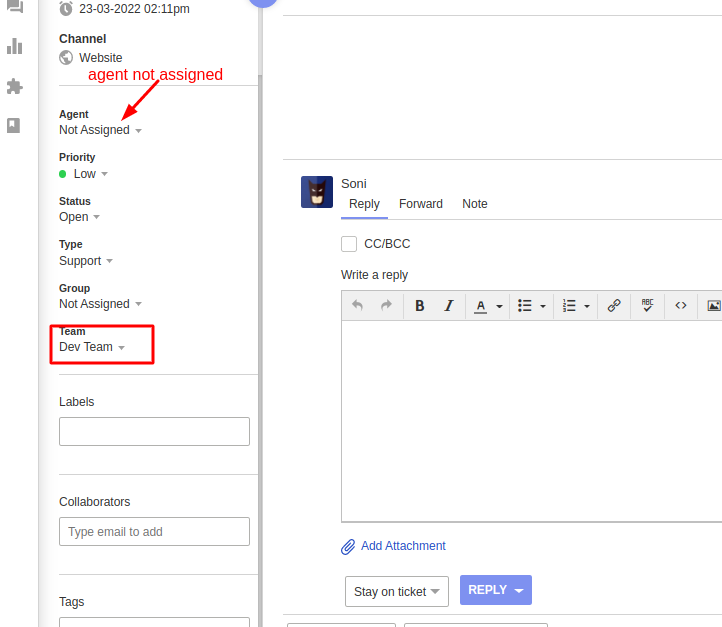Image resolution: width=722 pixels, height=627 pixels.
Task: Switch to the Note tab
Action: [475, 204]
